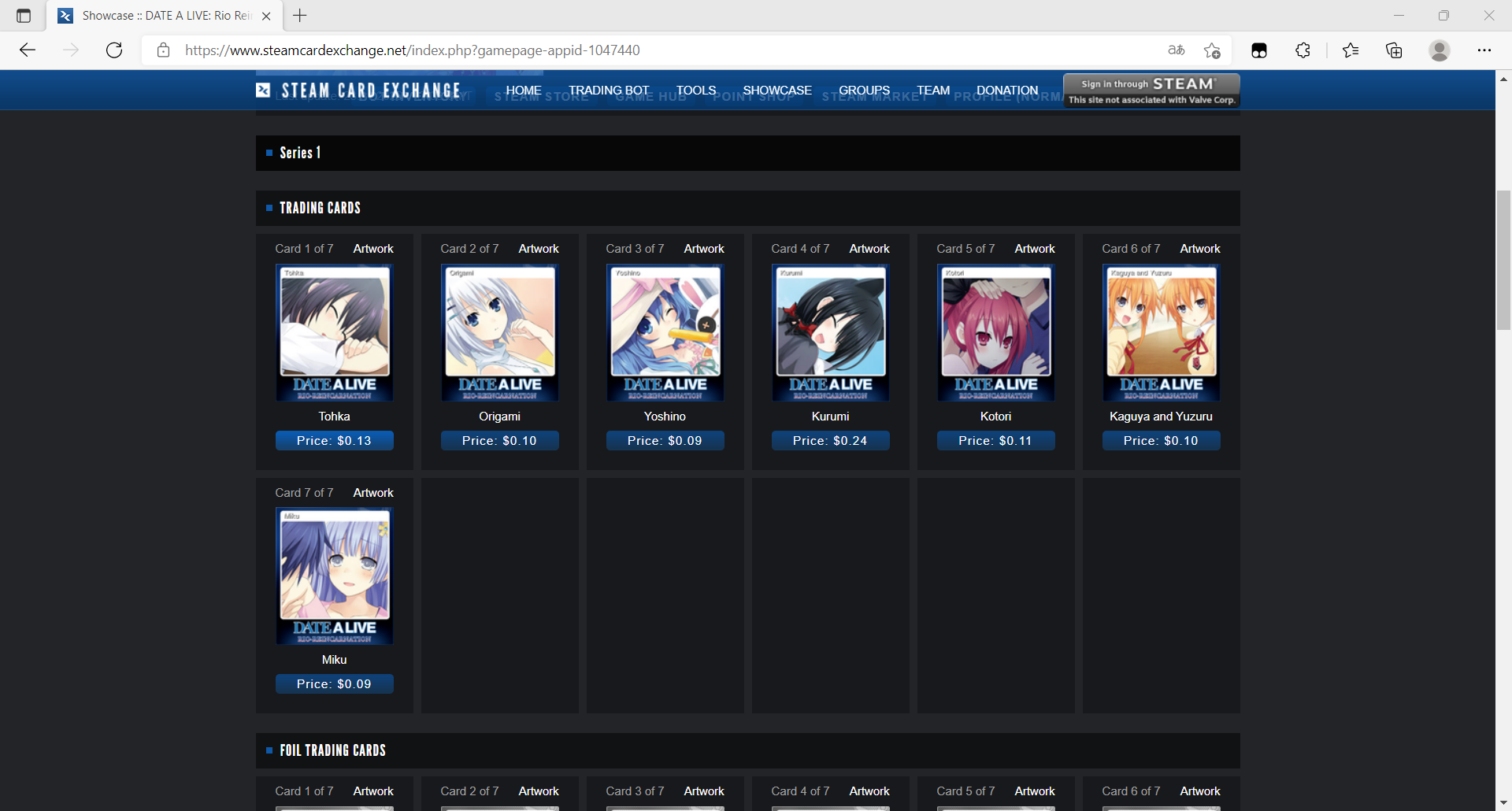
Task: Open the translate page icon
Action: 1177,50
